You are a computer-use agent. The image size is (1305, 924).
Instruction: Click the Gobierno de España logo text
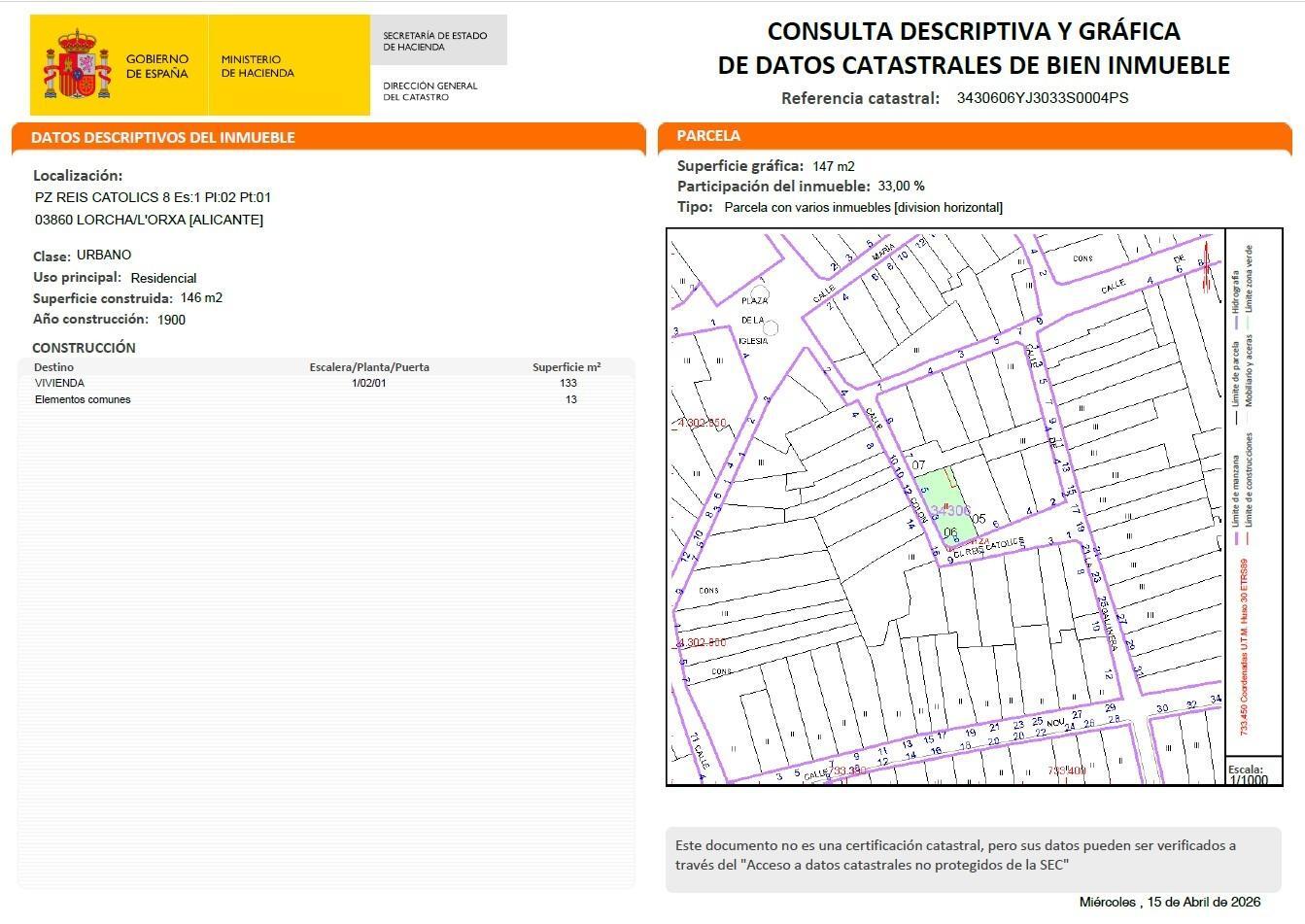pyautogui.click(x=156, y=66)
